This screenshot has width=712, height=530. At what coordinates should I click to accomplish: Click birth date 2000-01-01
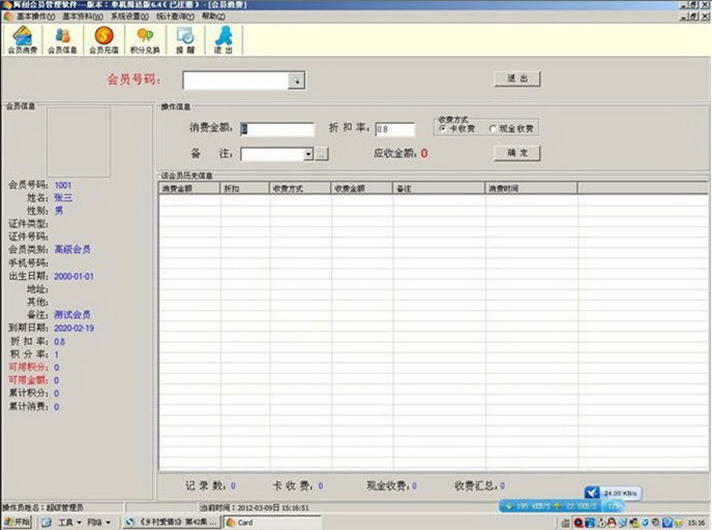(74, 276)
